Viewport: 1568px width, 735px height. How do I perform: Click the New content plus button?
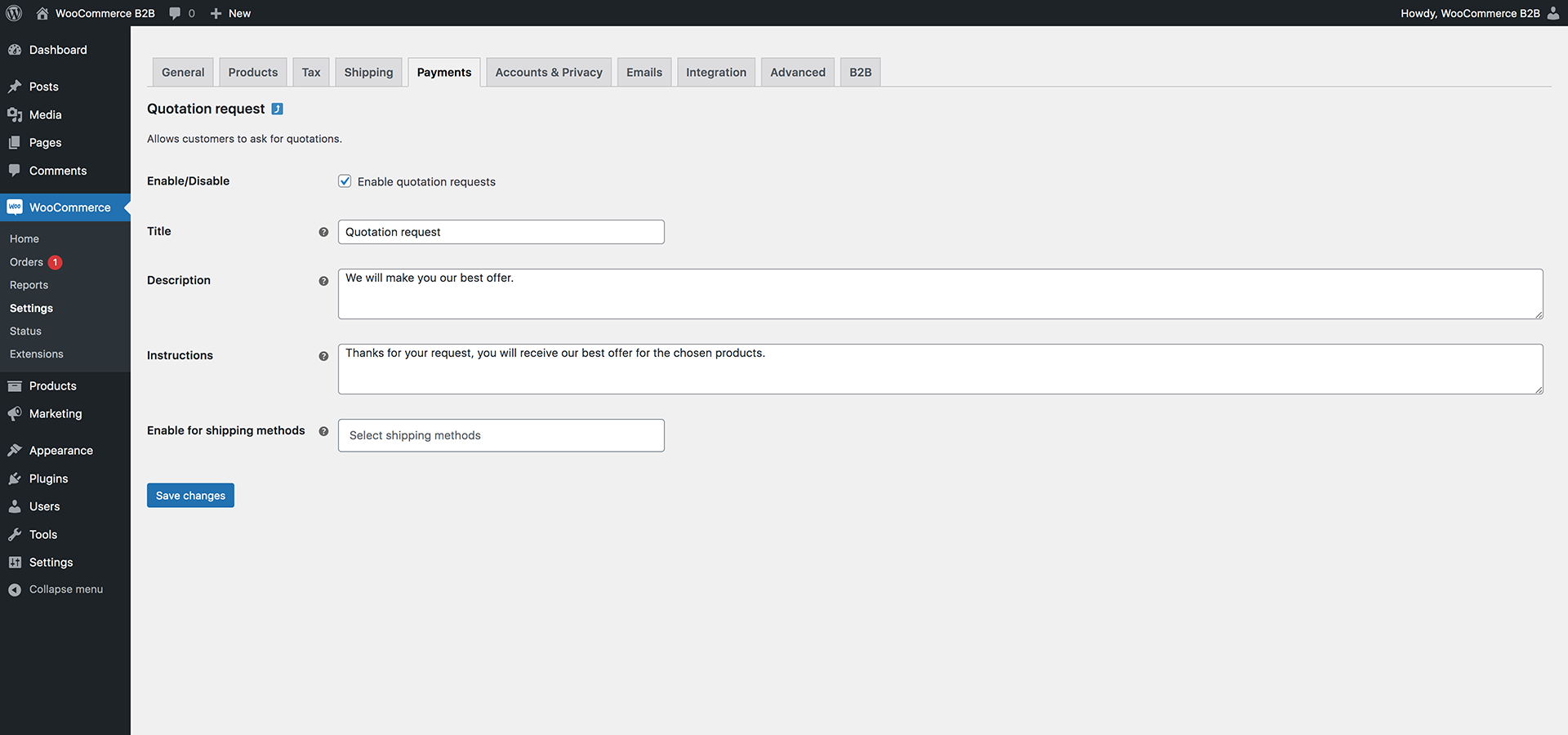coord(230,13)
